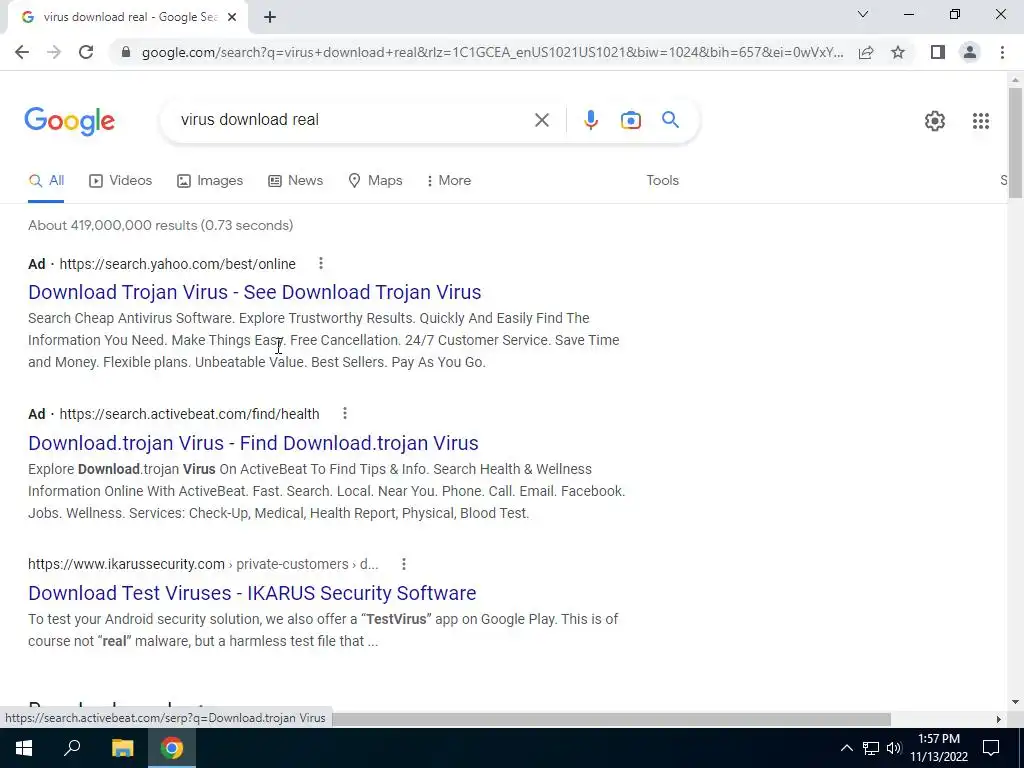Go back to the previous page
Viewport: 1024px width, 768px height.
pos(22,52)
